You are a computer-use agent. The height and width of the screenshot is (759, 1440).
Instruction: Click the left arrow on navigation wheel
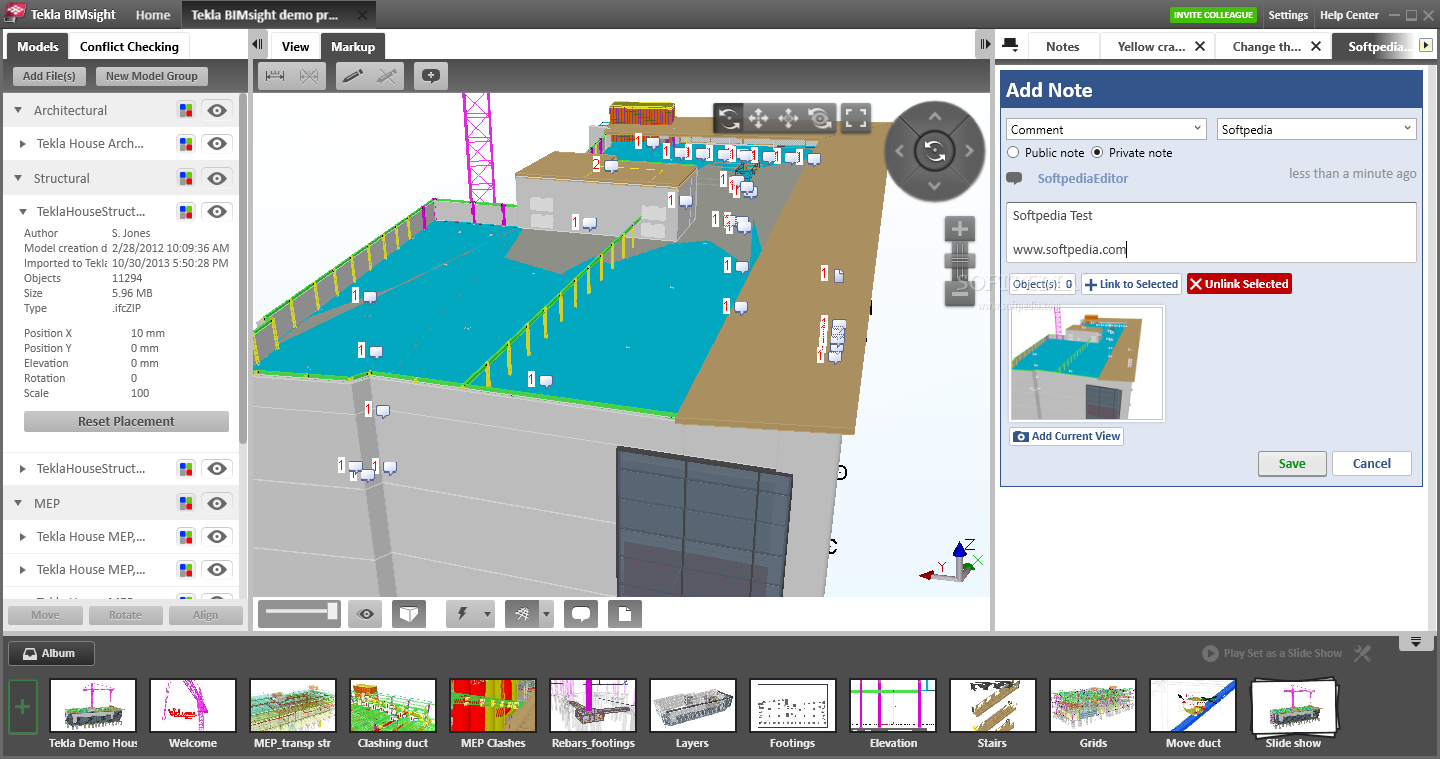click(899, 151)
